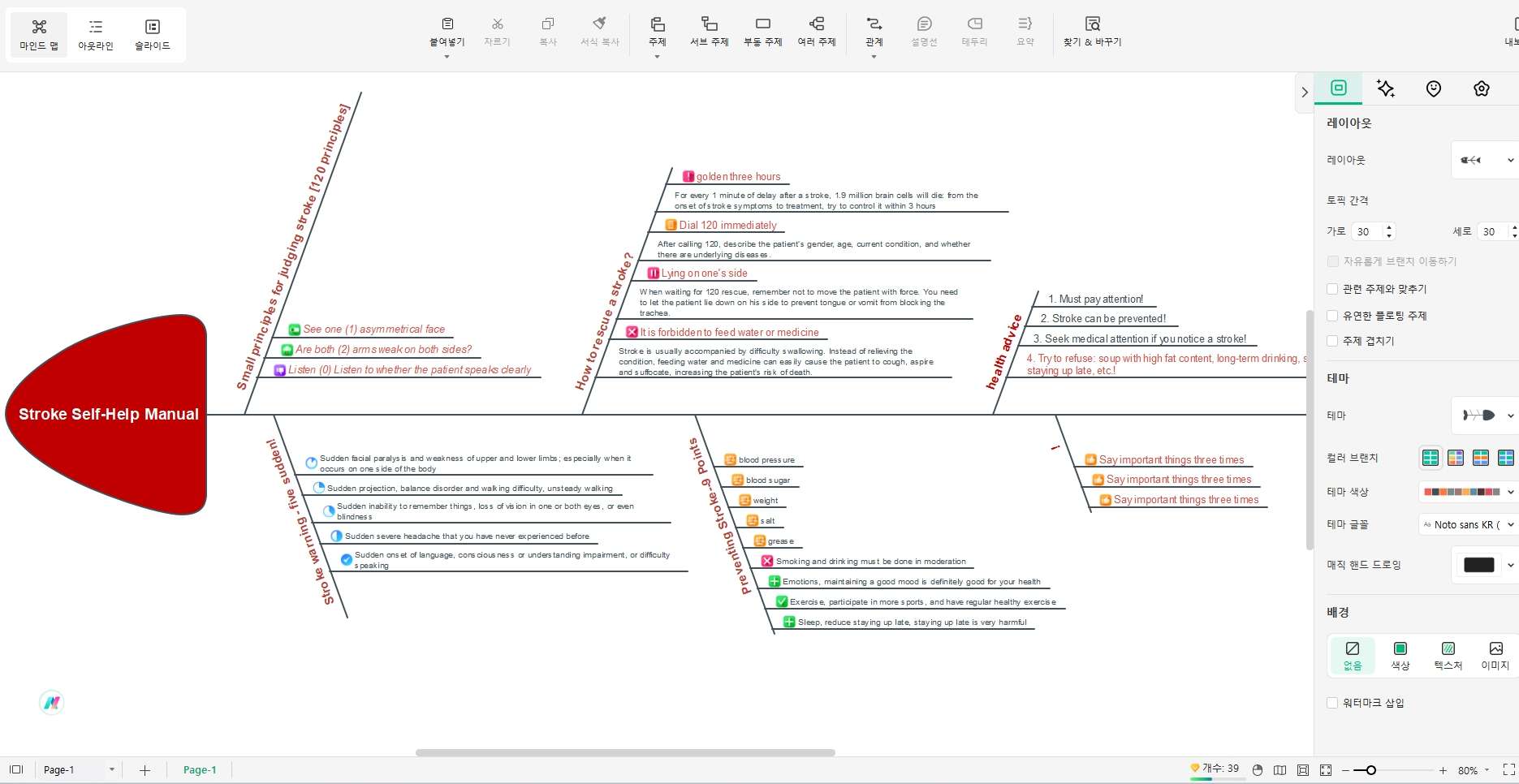Select the page style panel tab icon
The width and height of the screenshot is (1519, 784).
[x=1339, y=88]
